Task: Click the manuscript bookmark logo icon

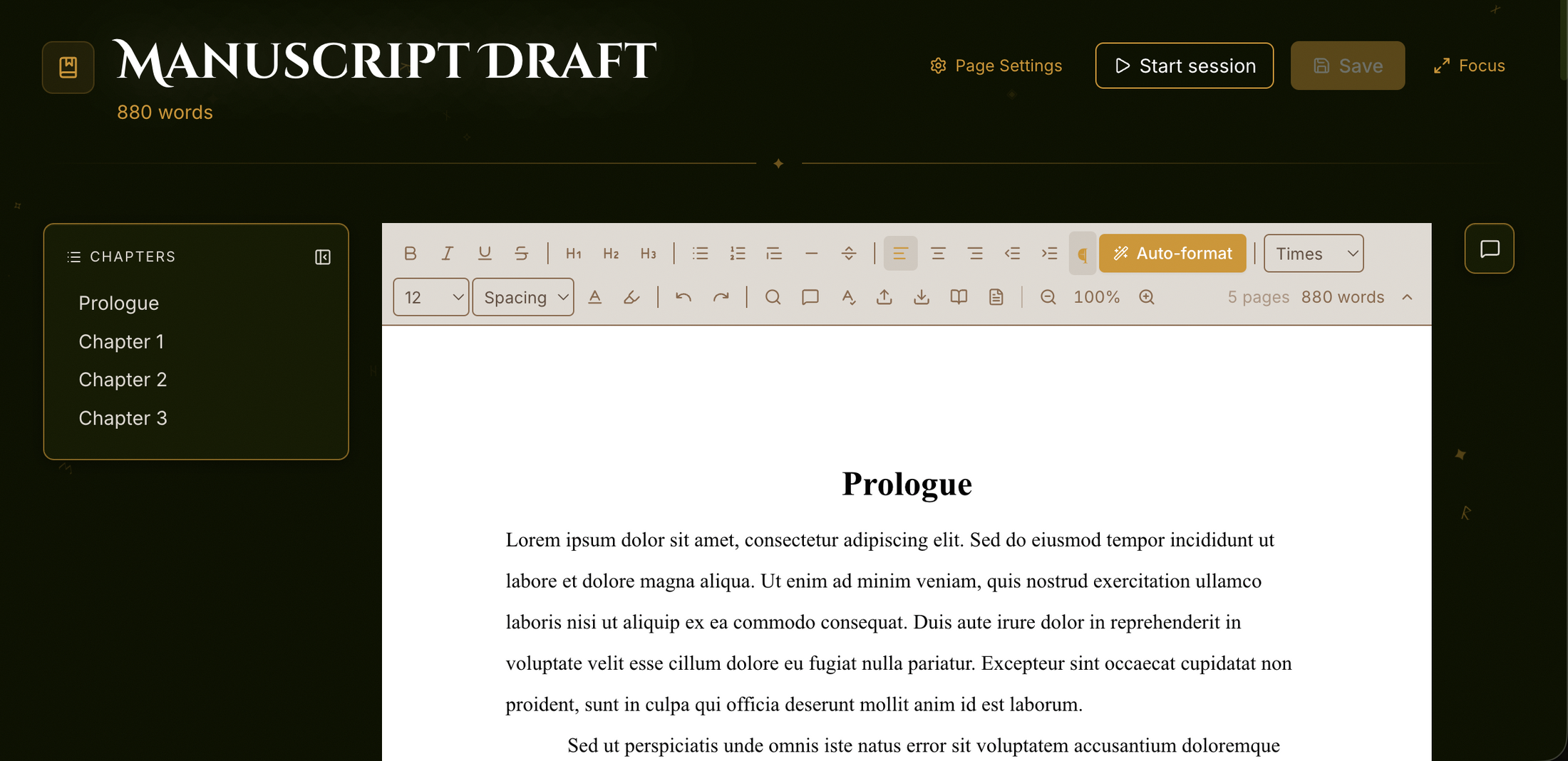Action: 68,68
